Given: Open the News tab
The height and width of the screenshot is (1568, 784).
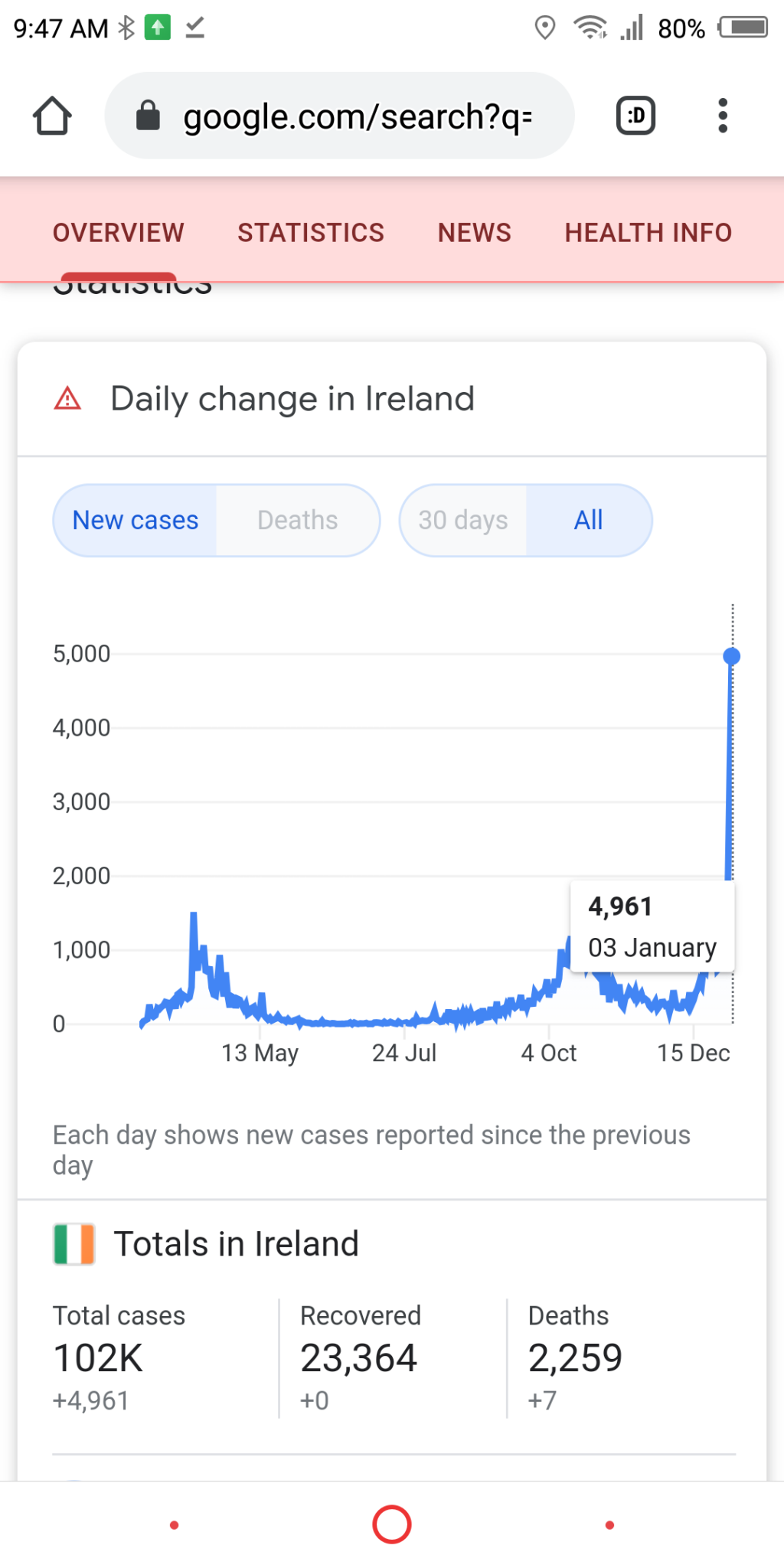Looking at the screenshot, I should click(474, 233).
